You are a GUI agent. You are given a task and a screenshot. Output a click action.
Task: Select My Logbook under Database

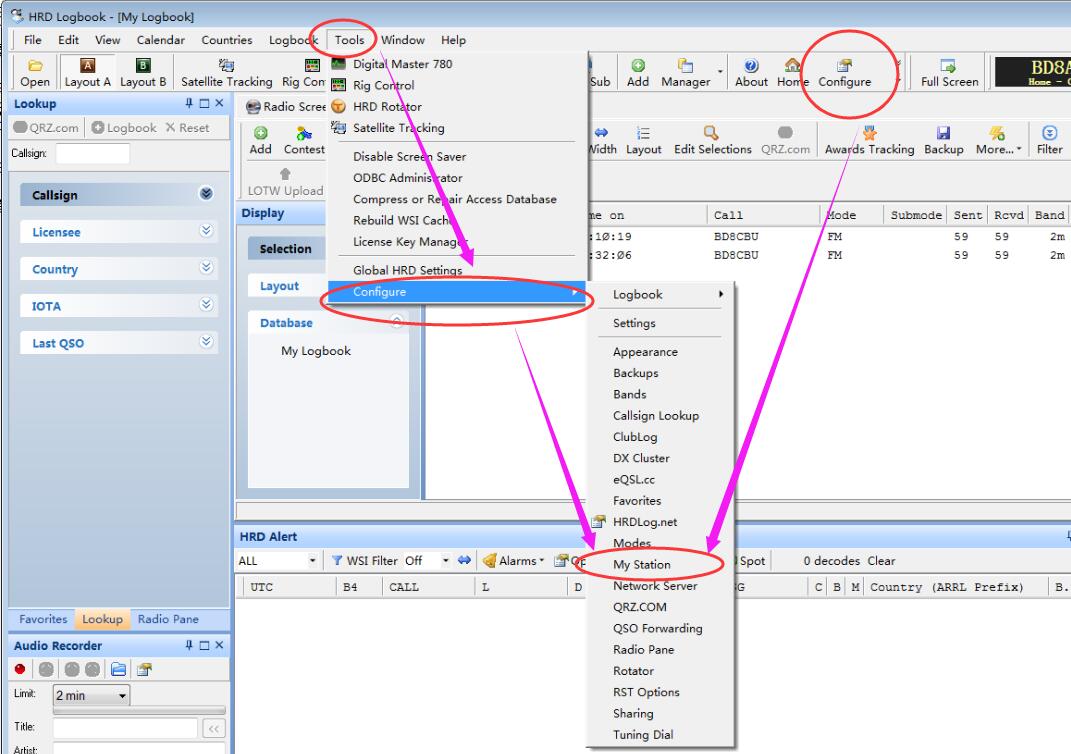tap(316, 351)
